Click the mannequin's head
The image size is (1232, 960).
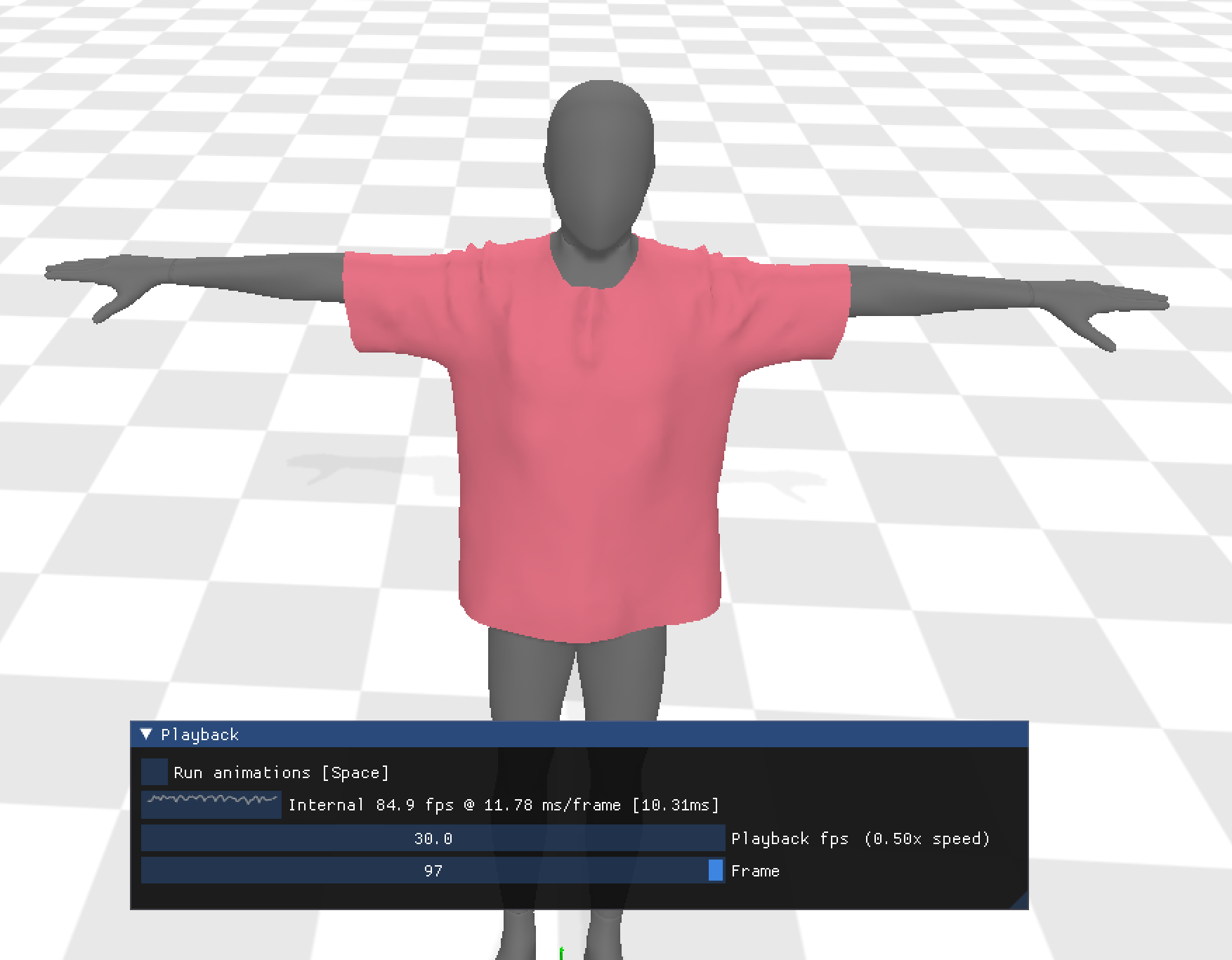click(597, 154)
